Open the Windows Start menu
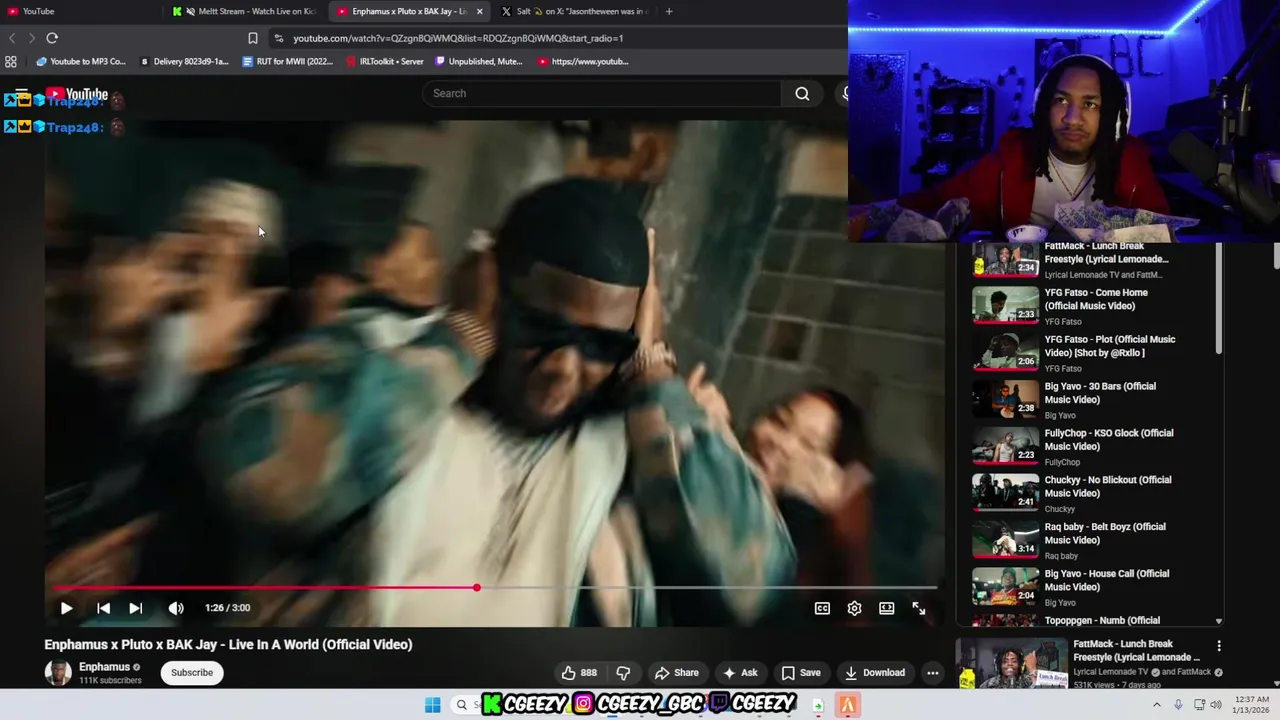Viewport: 1280px width, 720px height. tap(432, 705)
